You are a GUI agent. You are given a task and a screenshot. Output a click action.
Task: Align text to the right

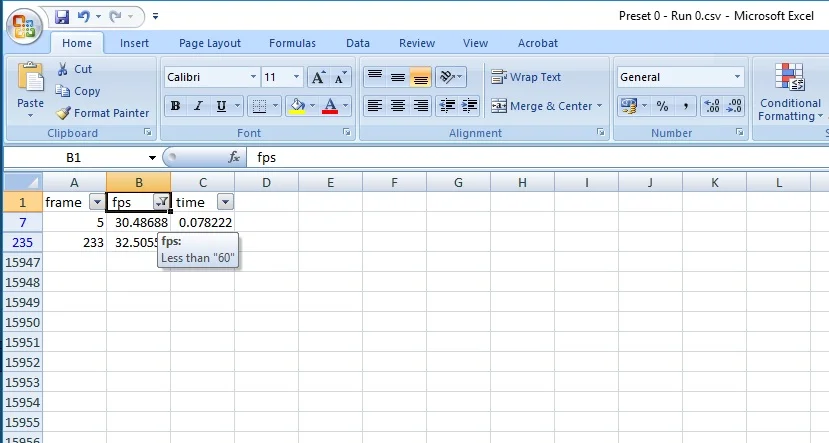(x=420, y=106)
